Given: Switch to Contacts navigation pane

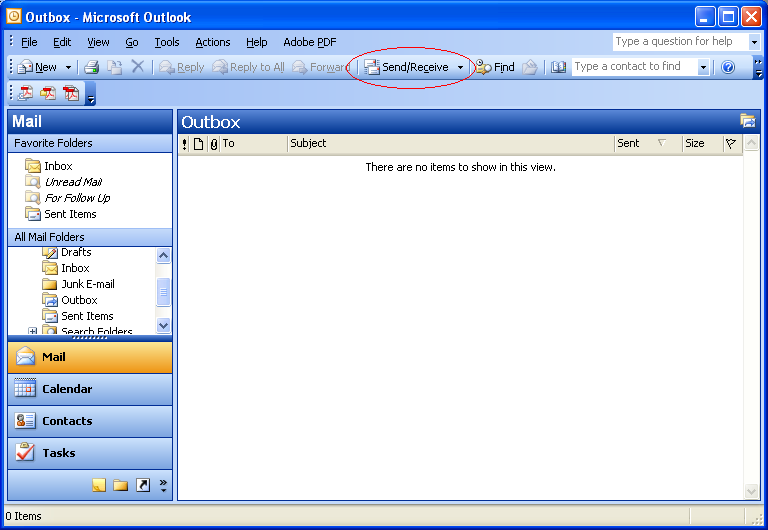Looking at the screenshot, I should coord(90,421).
